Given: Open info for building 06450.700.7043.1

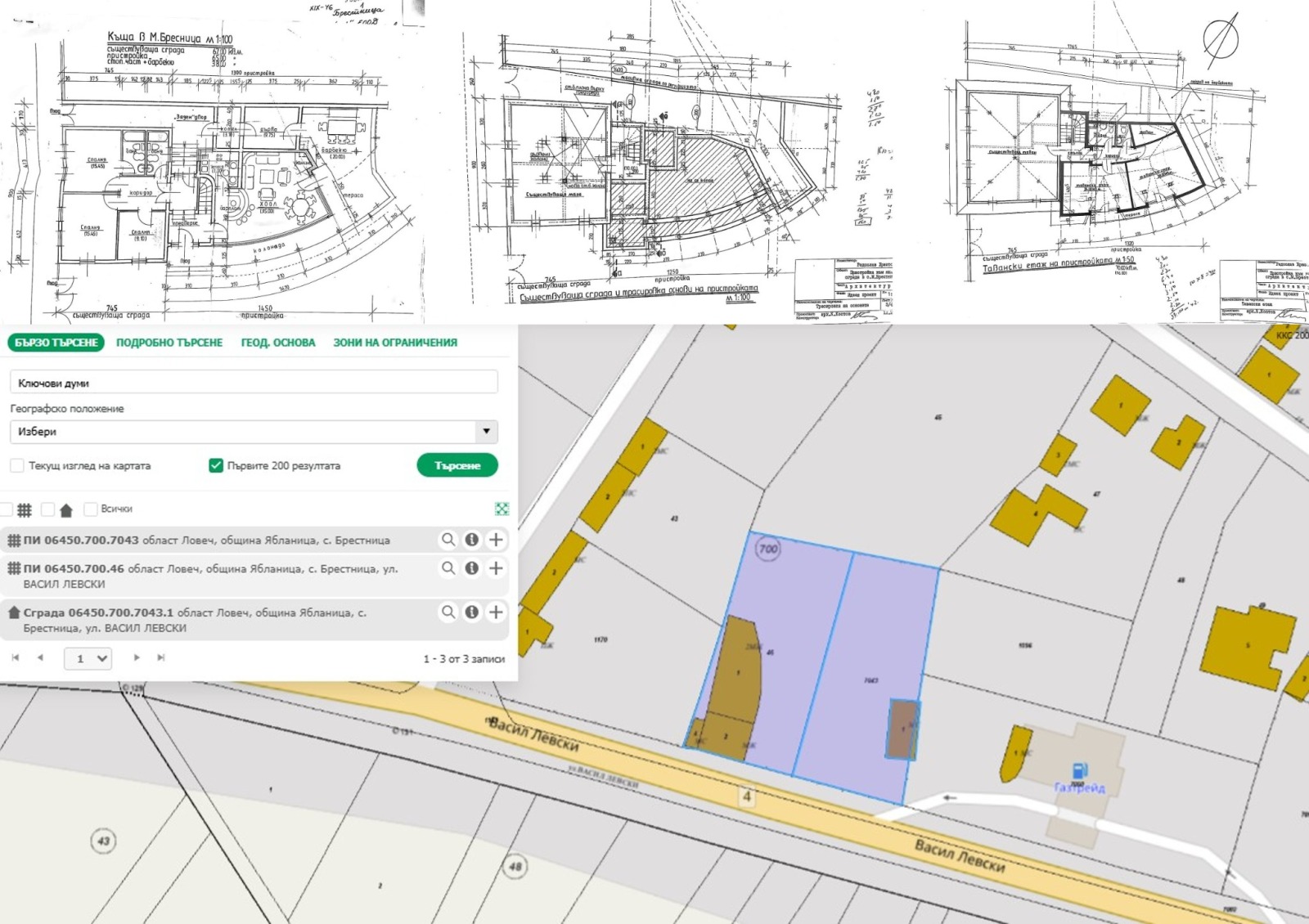Looking at the screenshot, I should click(472, 612).
